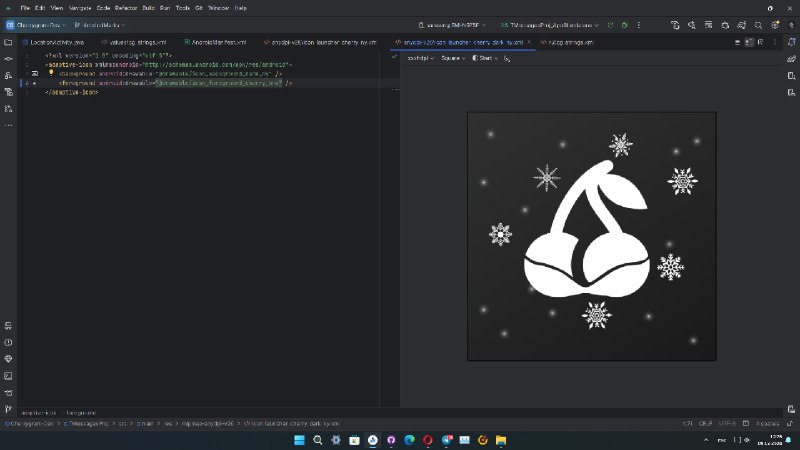
Task: Show more tool windows ellipsis in left sidebar
Action: (8, 125)
